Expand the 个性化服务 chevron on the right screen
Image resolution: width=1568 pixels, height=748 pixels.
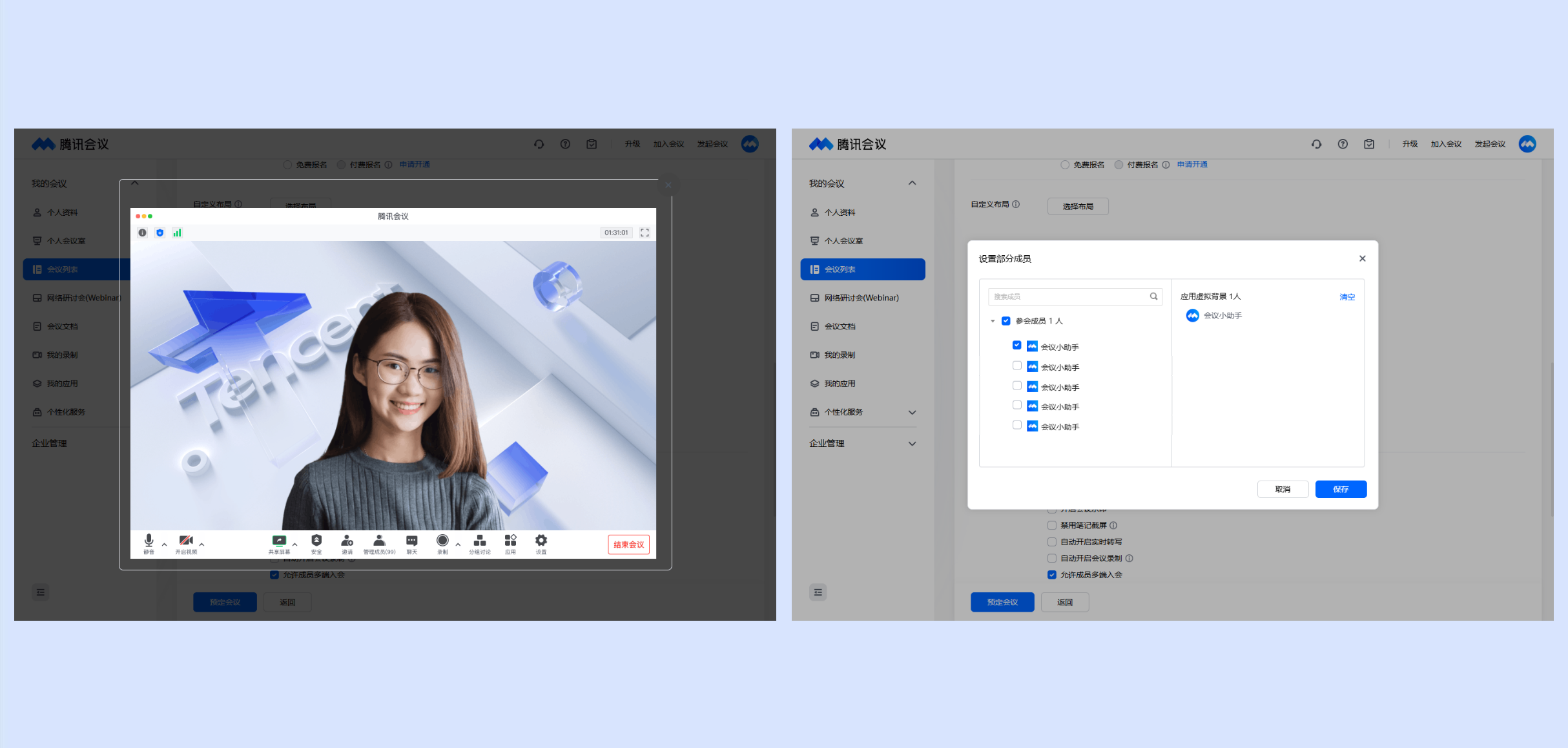coord(912,412)
